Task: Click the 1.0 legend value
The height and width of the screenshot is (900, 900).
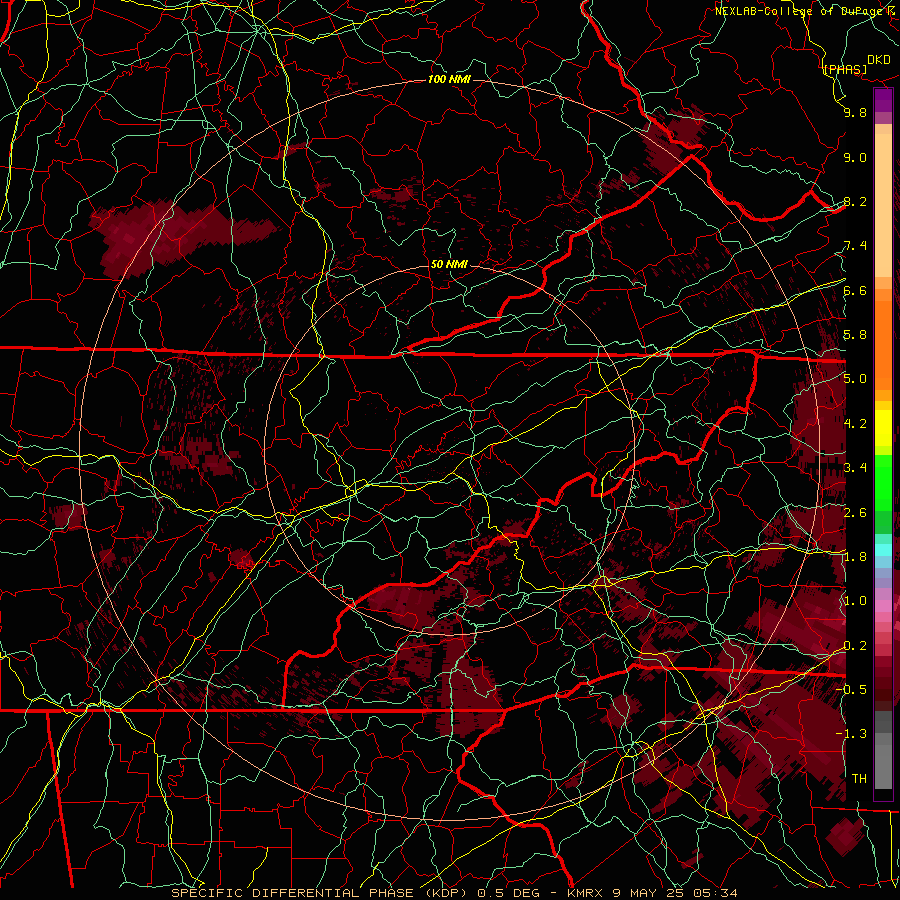Action: coord(855,601)
